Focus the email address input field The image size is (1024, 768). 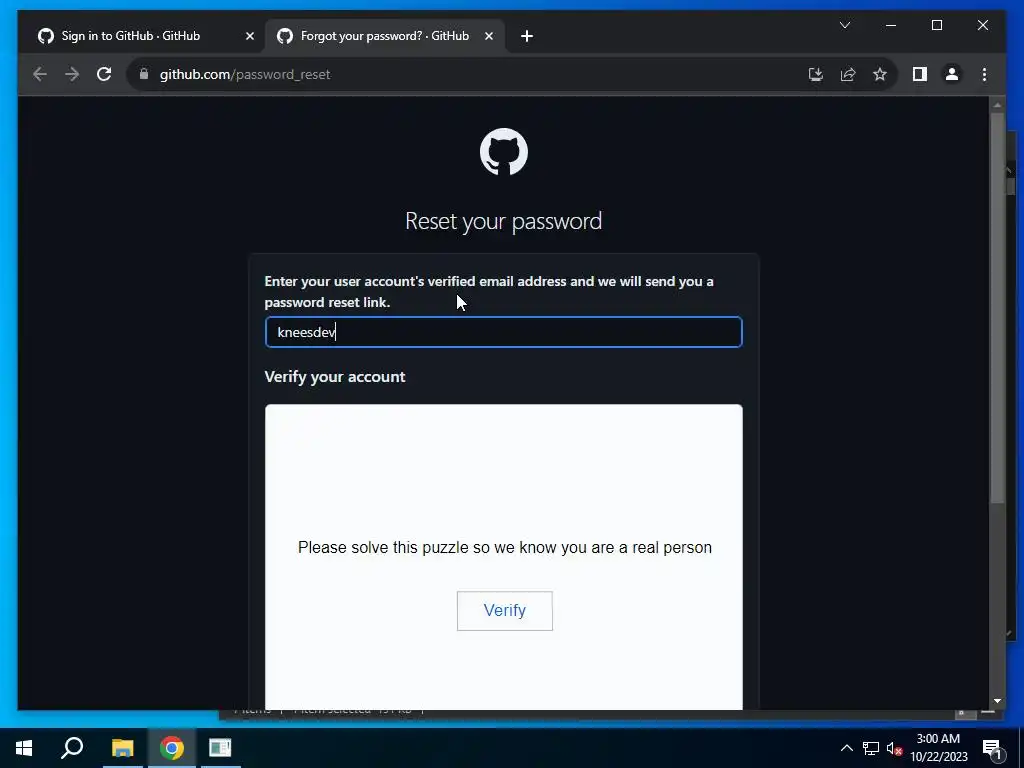(x=504, y=332)
